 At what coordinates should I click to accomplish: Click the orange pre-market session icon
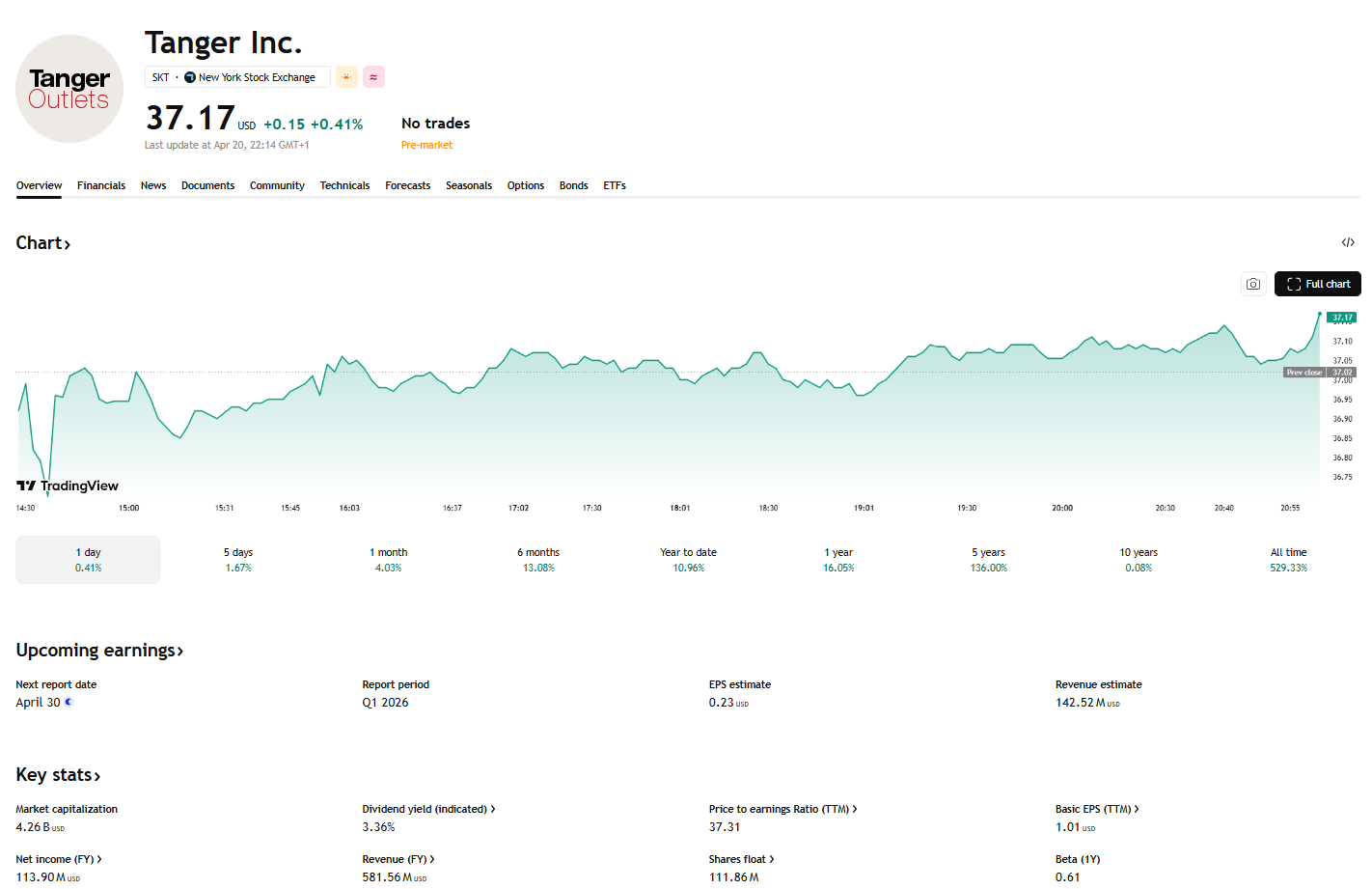pos(346,77)
